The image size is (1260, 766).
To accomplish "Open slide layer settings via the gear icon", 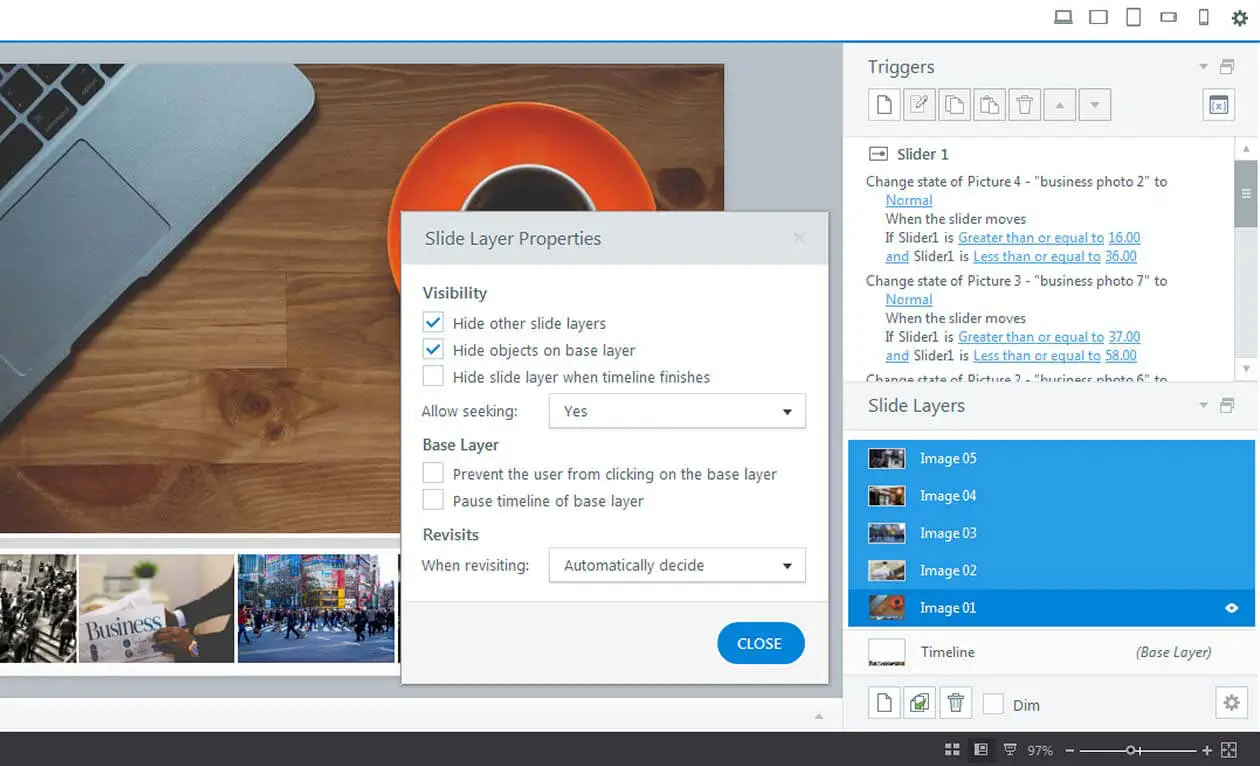I will coord(1231,702).
